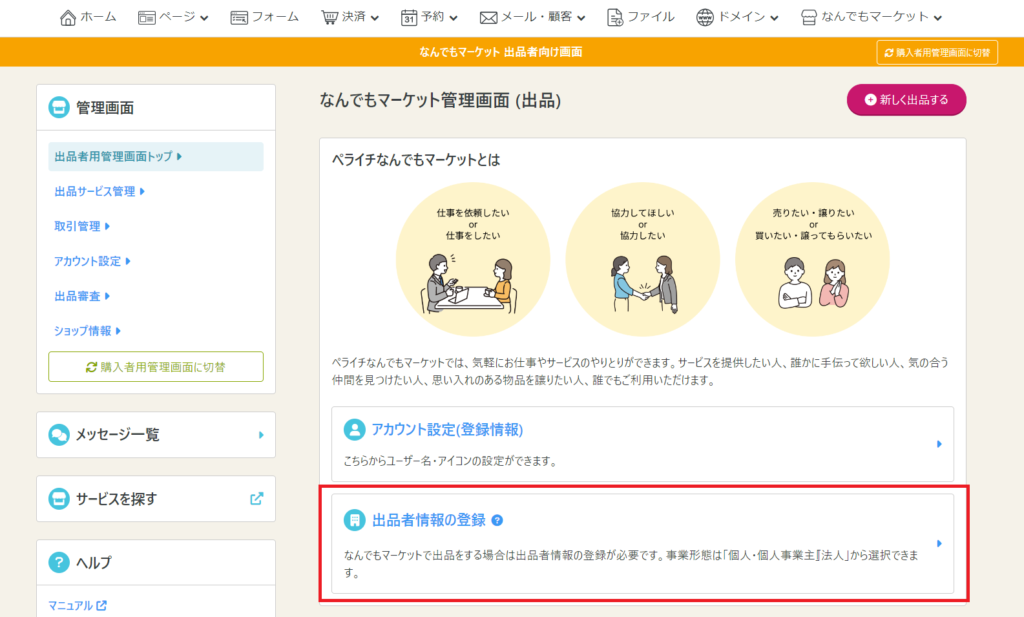
Task: Click the home icon in top navigation
Action: (x=68, y=17)
